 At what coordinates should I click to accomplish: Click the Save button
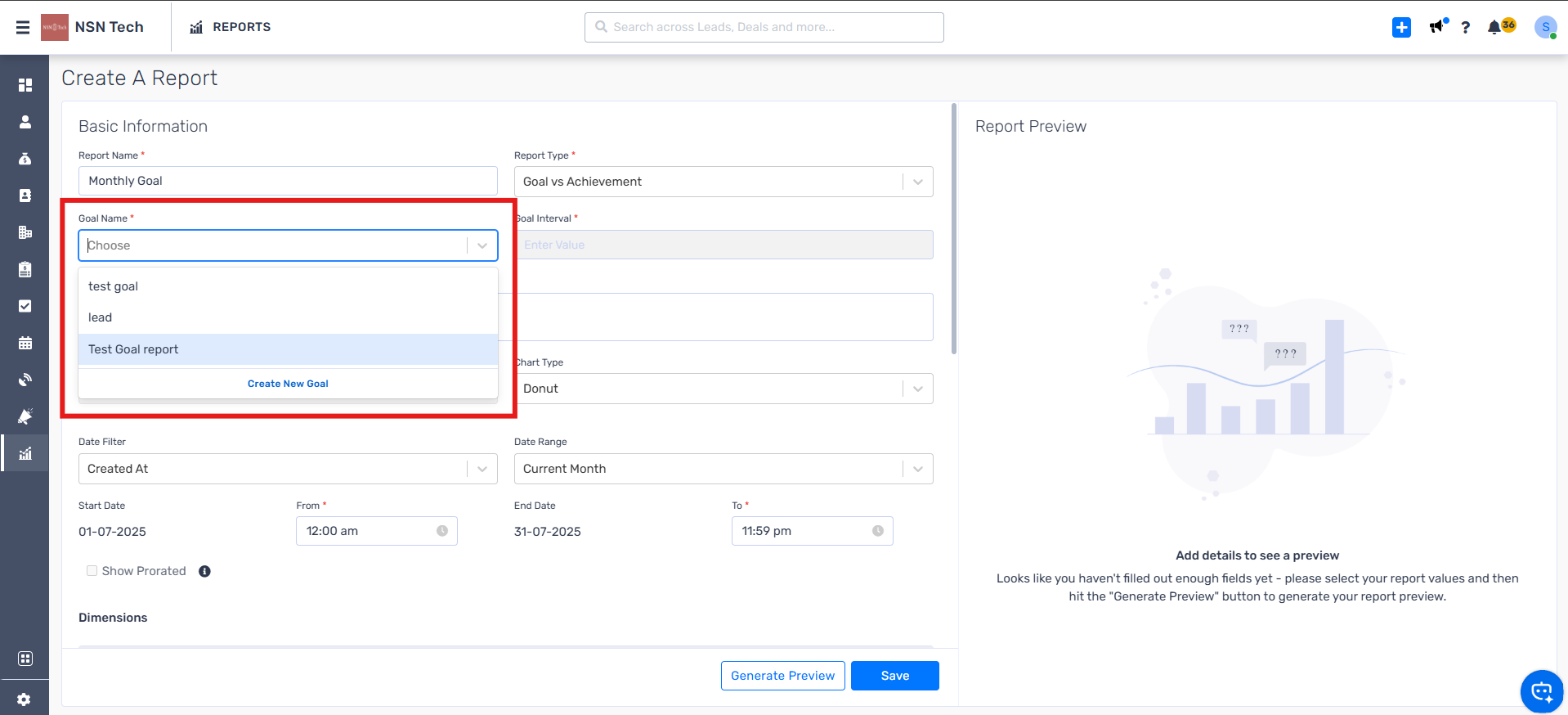[x=894, y=676]
